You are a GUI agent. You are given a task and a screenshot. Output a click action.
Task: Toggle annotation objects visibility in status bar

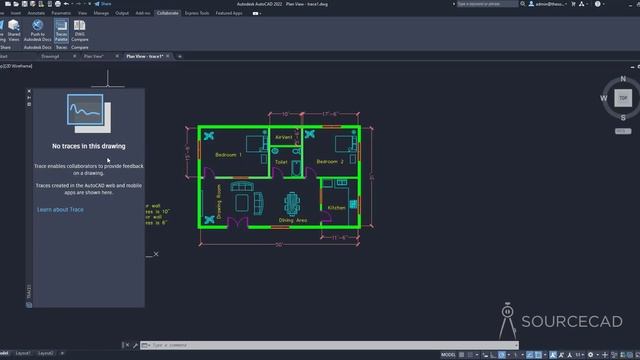[x=553, y=355]
